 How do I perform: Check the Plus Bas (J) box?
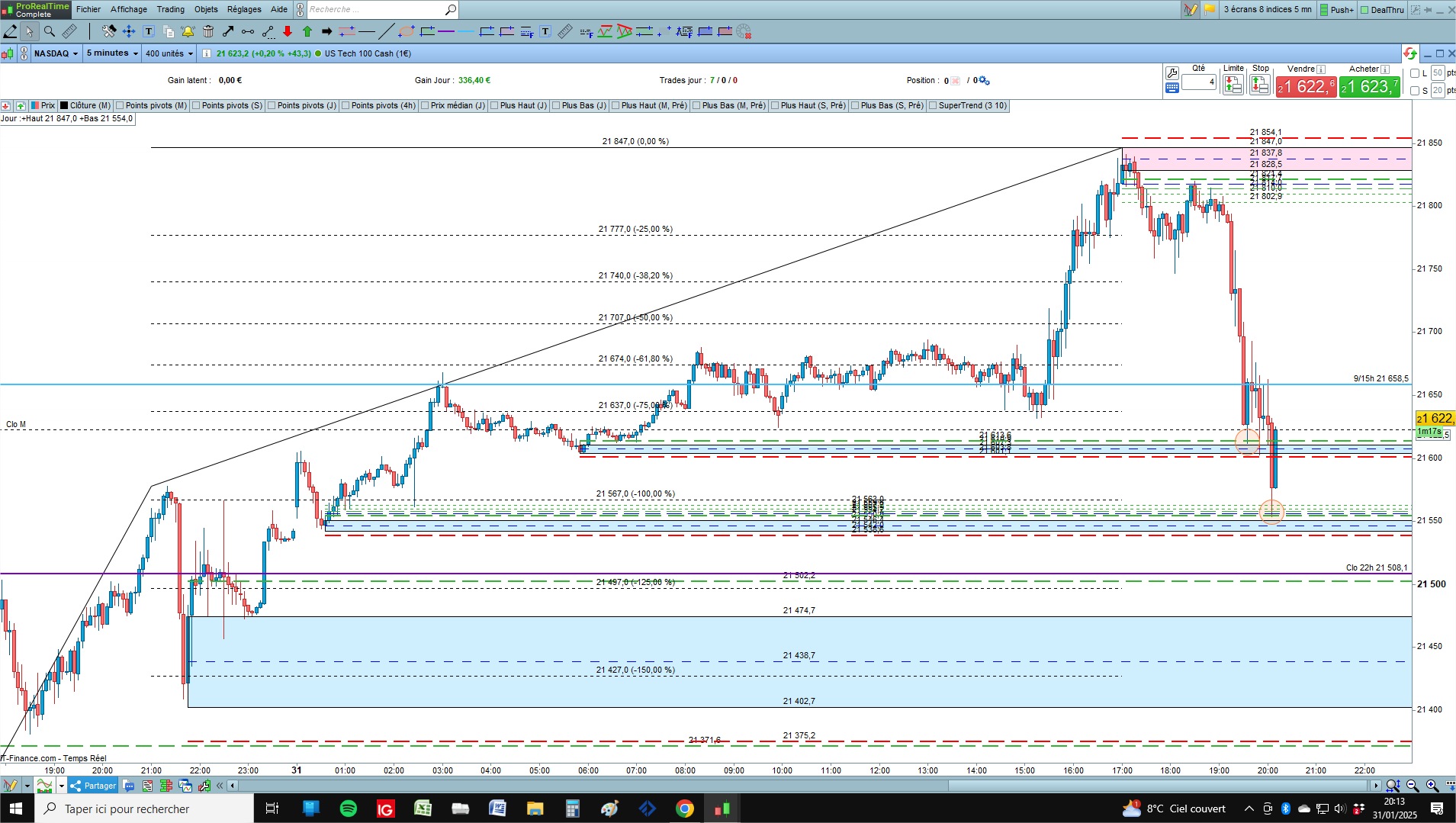pos(556,106)
